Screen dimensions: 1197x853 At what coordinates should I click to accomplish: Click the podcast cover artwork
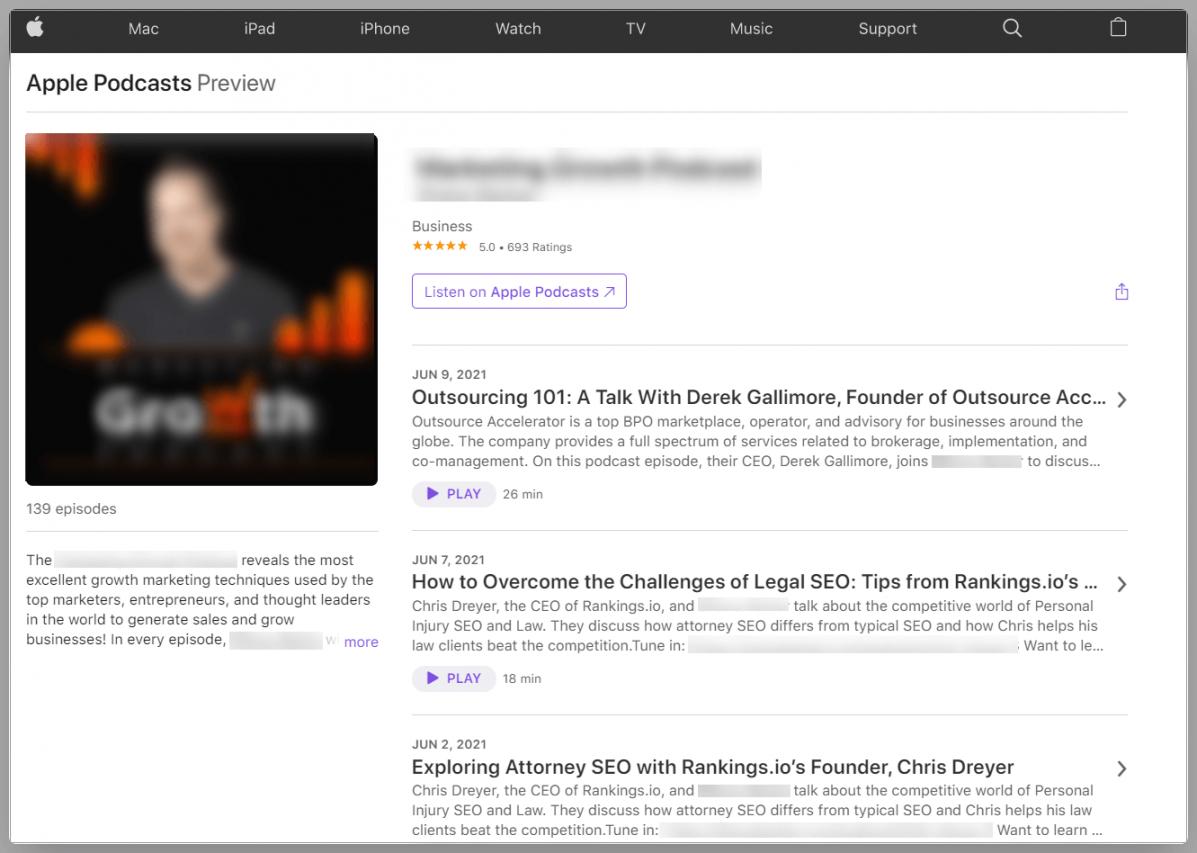pos(201,309)
